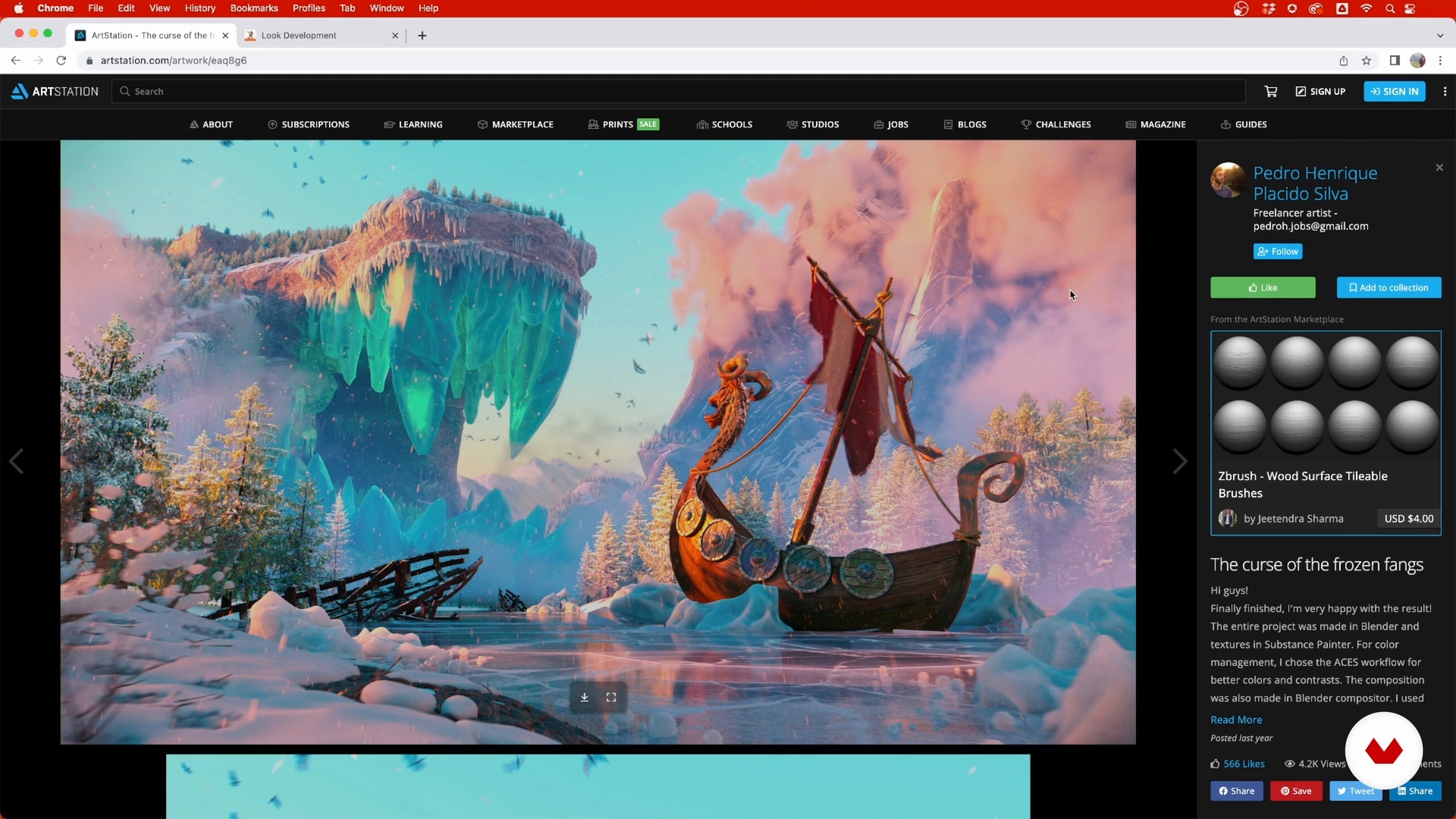Close the ArtStation tab
This screenshot has height=819, width=1456.
tap(225, 36)
